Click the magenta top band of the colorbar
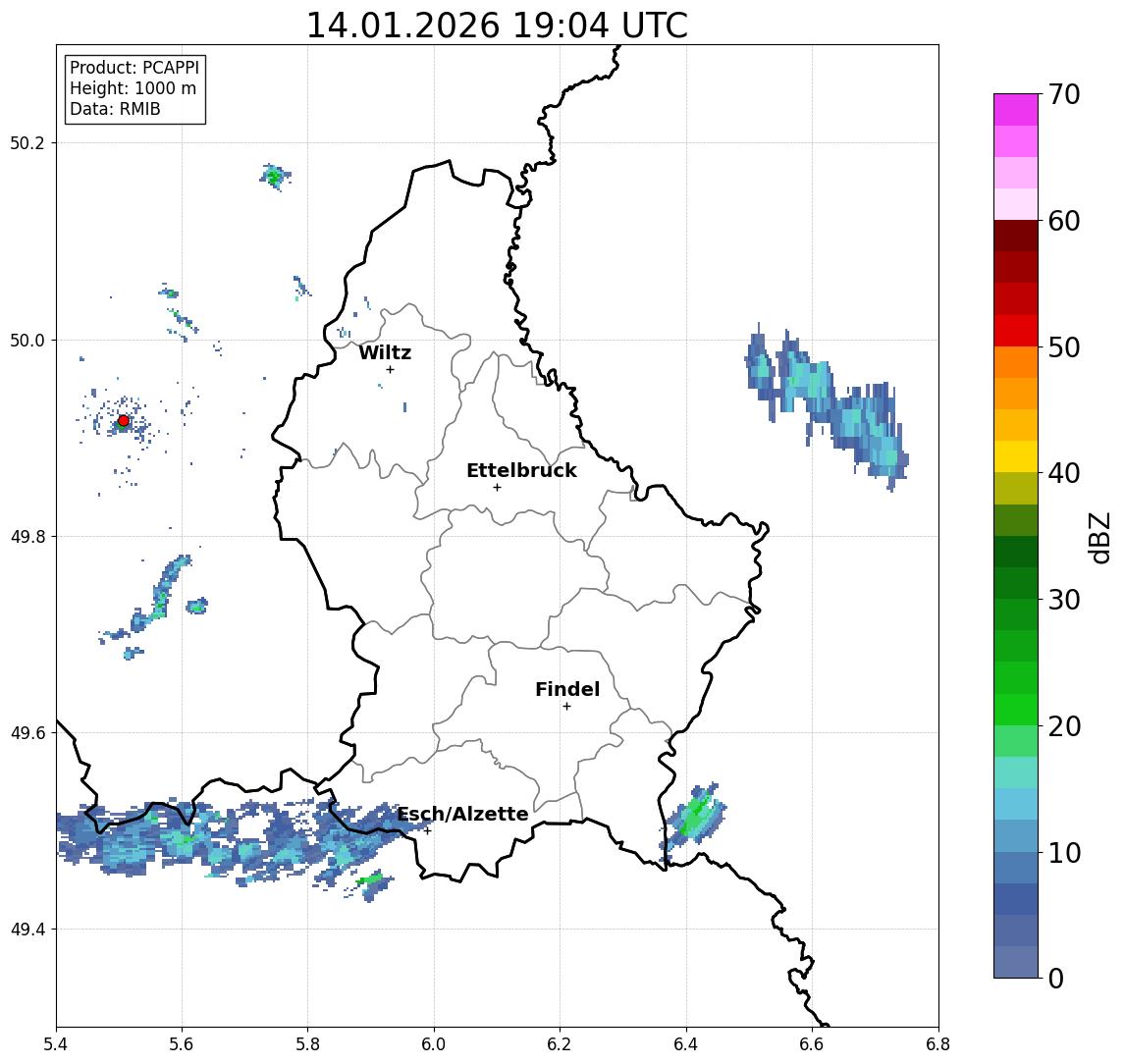The image size is (1124, 1064). [1016, 109]
